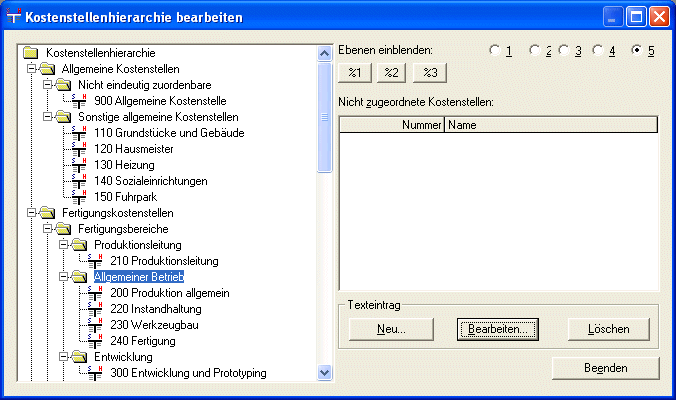Select level 5 radio button
Screen dimensions: 676x400
636,50
